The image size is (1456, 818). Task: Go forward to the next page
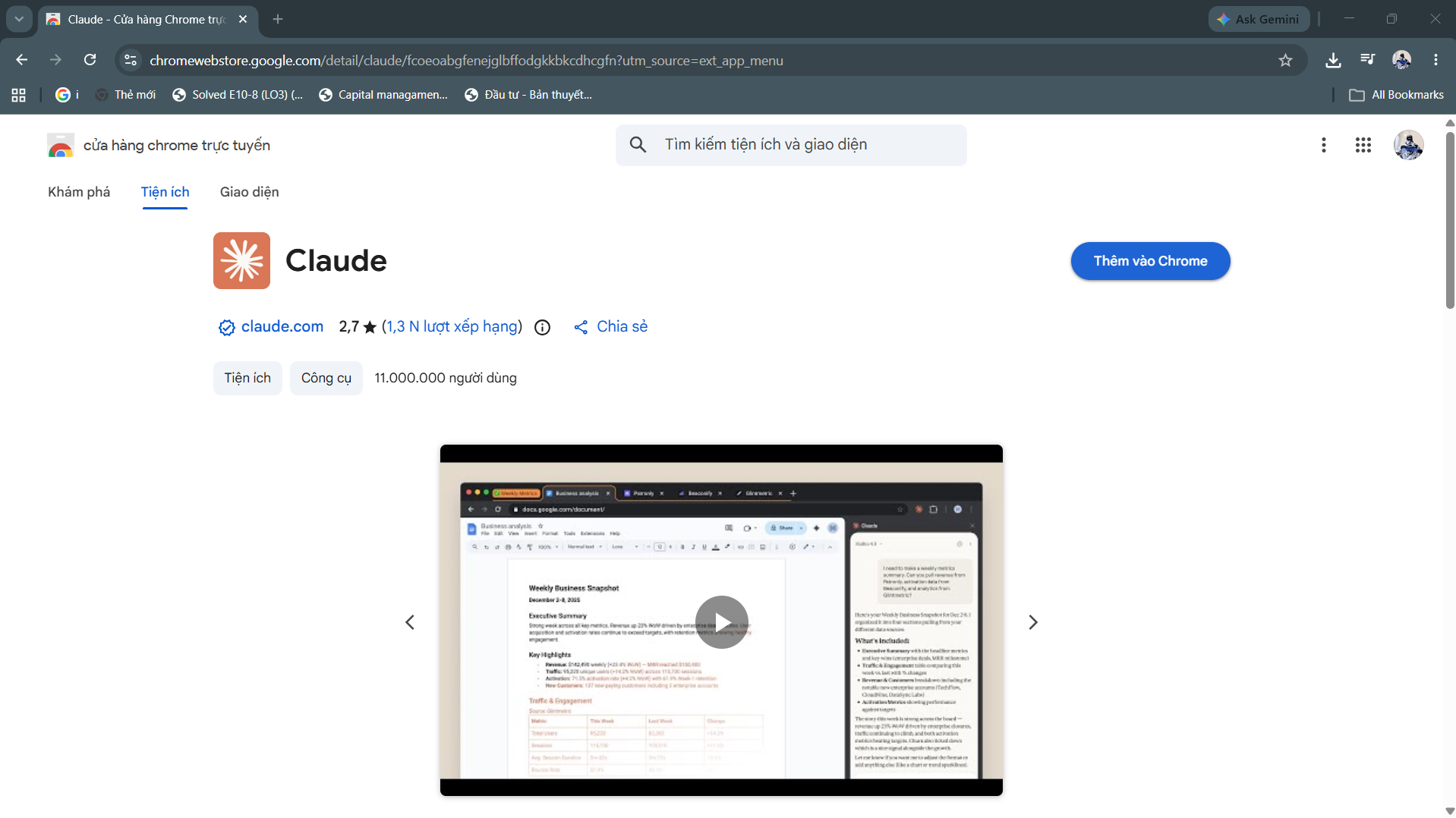pos(55,60)
